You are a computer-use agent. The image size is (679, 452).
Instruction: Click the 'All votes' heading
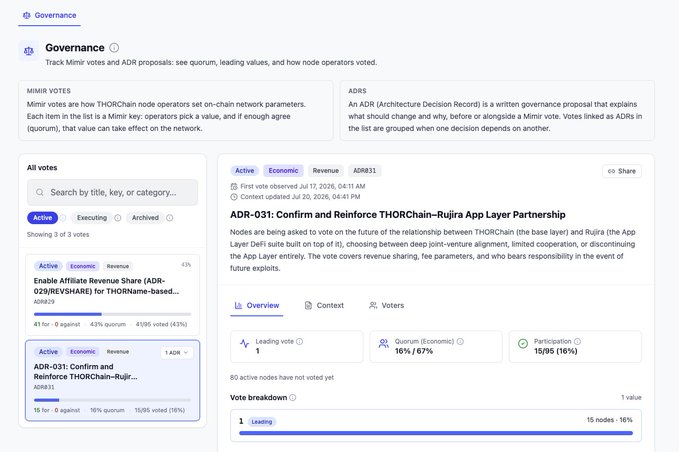(x=42, y=168)
